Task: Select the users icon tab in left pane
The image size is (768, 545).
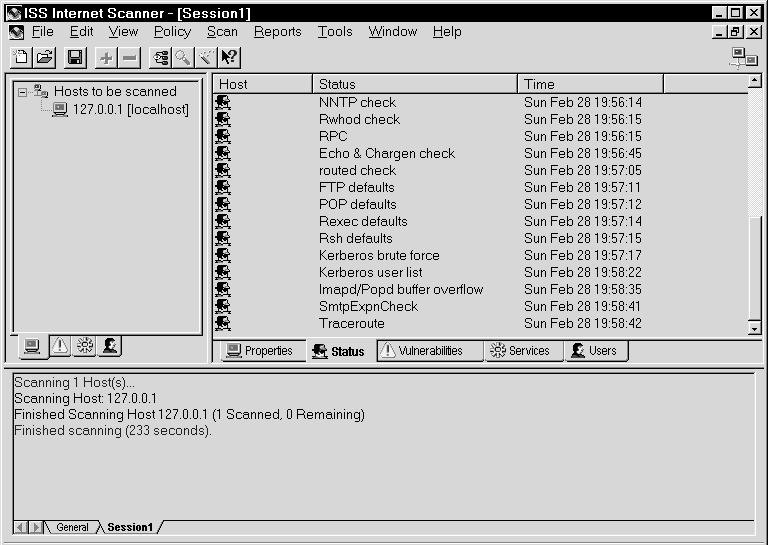Action: click(110, 346)
